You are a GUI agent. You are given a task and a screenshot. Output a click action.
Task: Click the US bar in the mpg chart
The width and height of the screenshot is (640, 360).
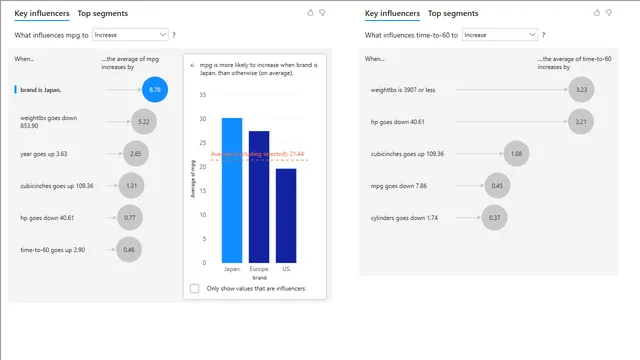click(x=286, y=216)
